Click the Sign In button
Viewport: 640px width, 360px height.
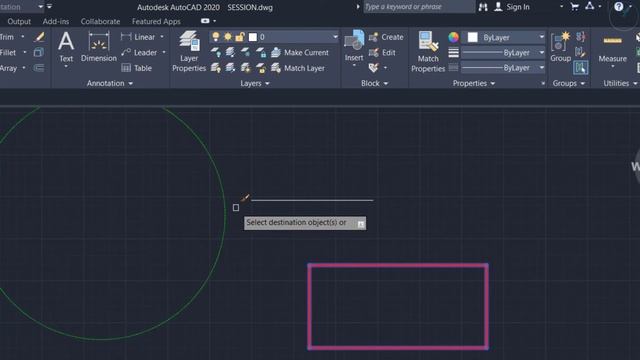tap(512, 7)
